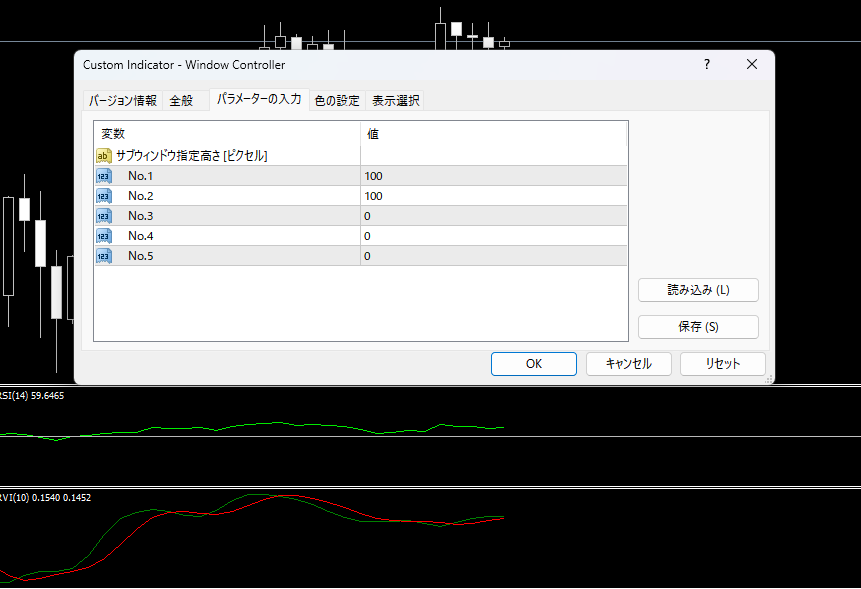Screen dimensions: 861x589
Task: Click the integer icon next to No.4
Action: point(104,236)
